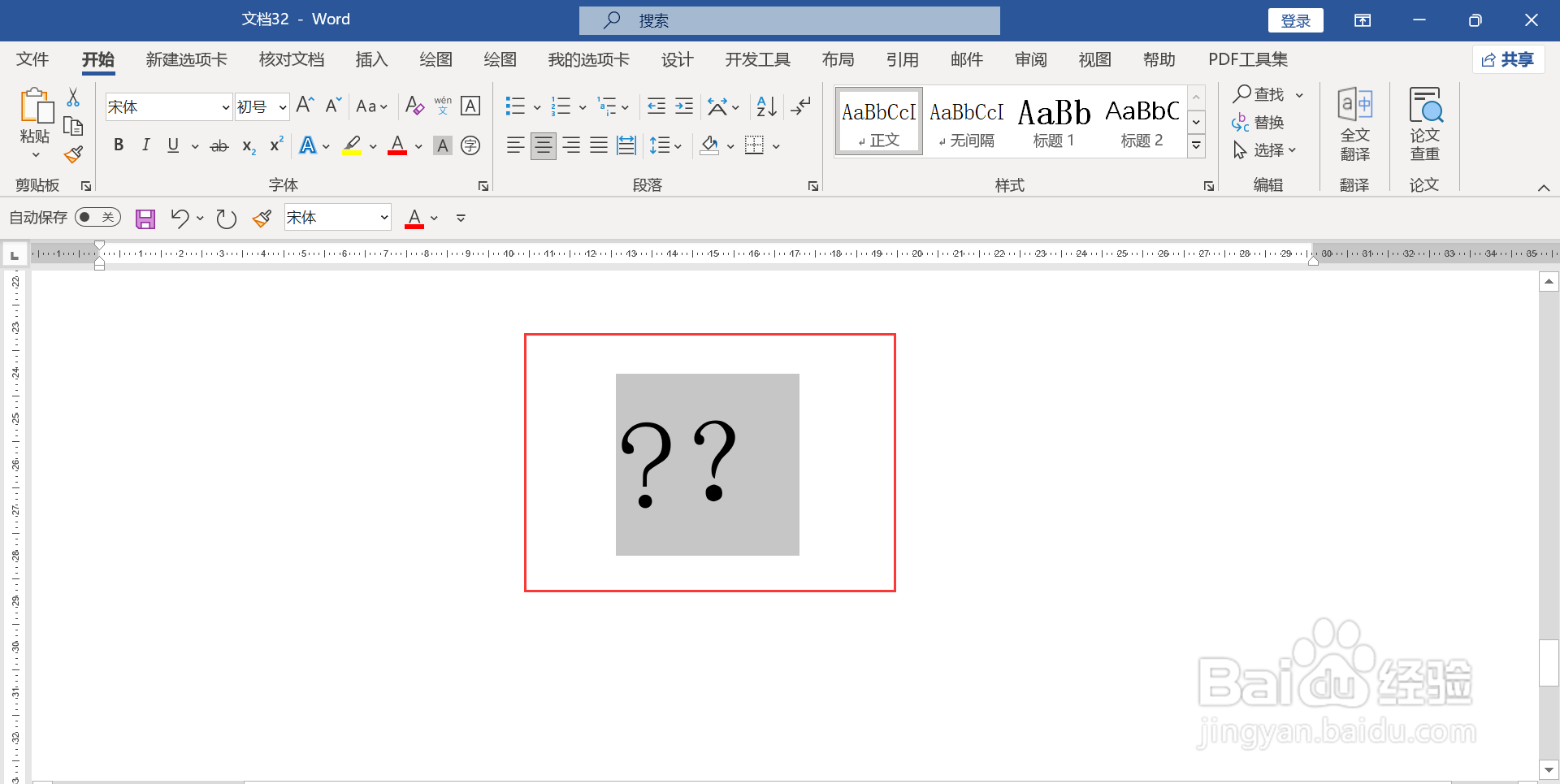Apply red font color in quick access toolbar
The width and height of the screenshot is (1560, 784).
[414, 218]
